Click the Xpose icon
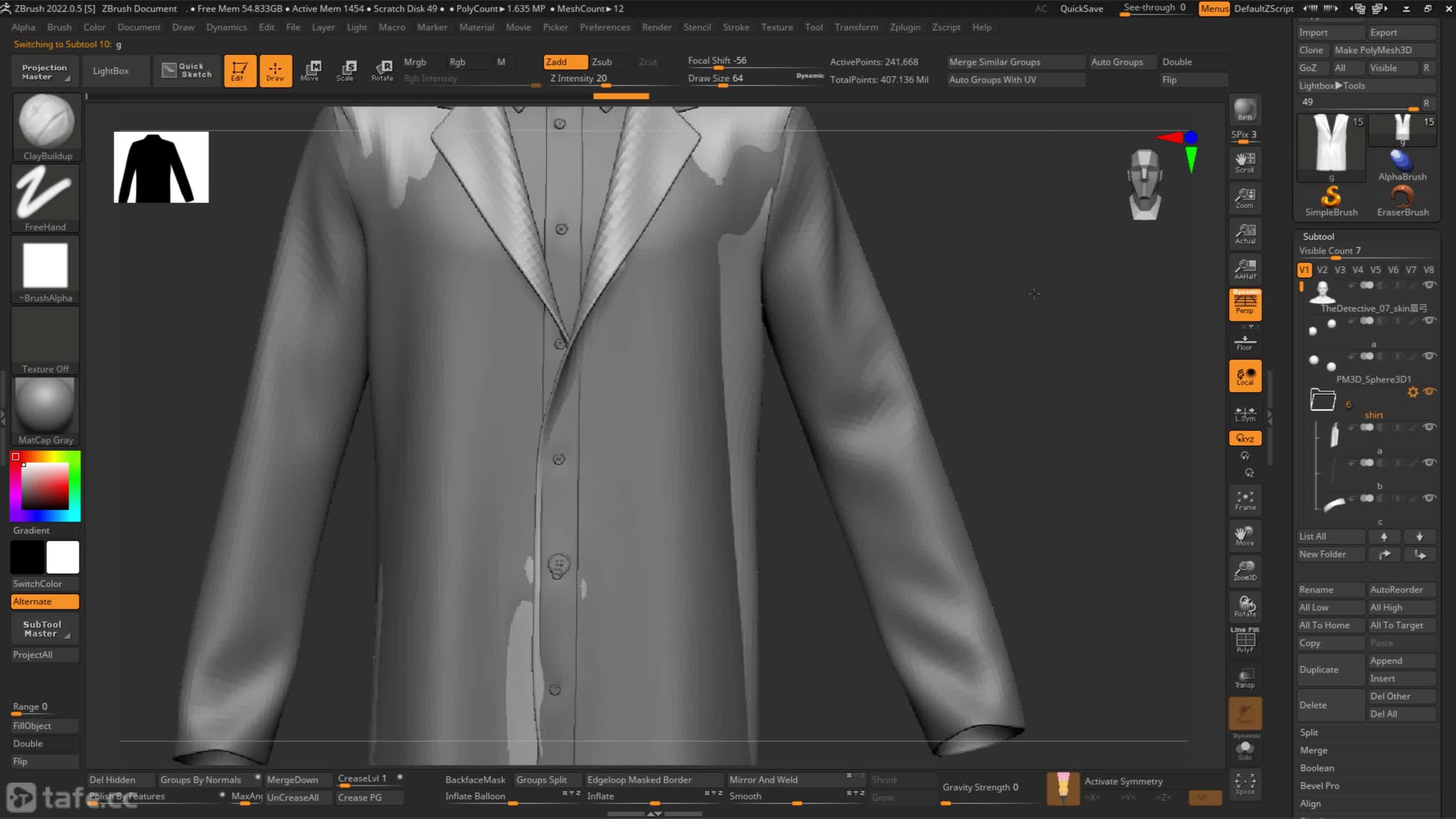This screenshot has height=819, width=1456. pos(1245,784)
